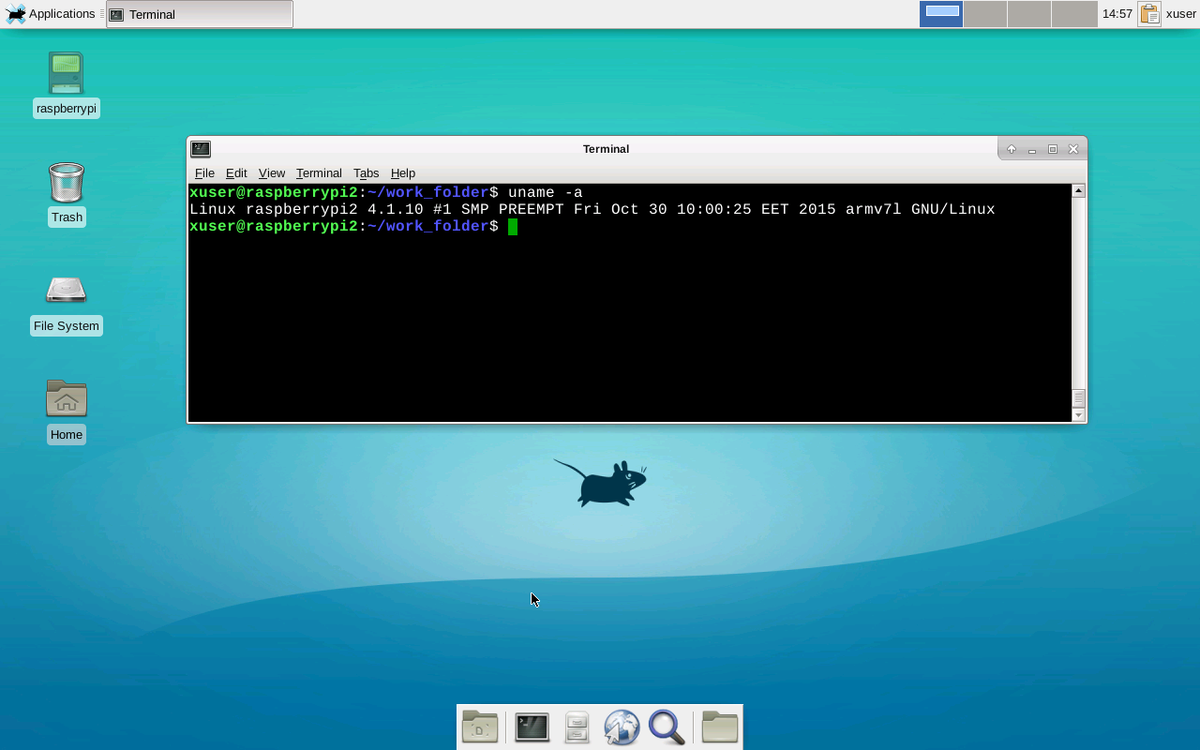
Task: Open the Terminal View menu
Action: click(x=271, y=173)
